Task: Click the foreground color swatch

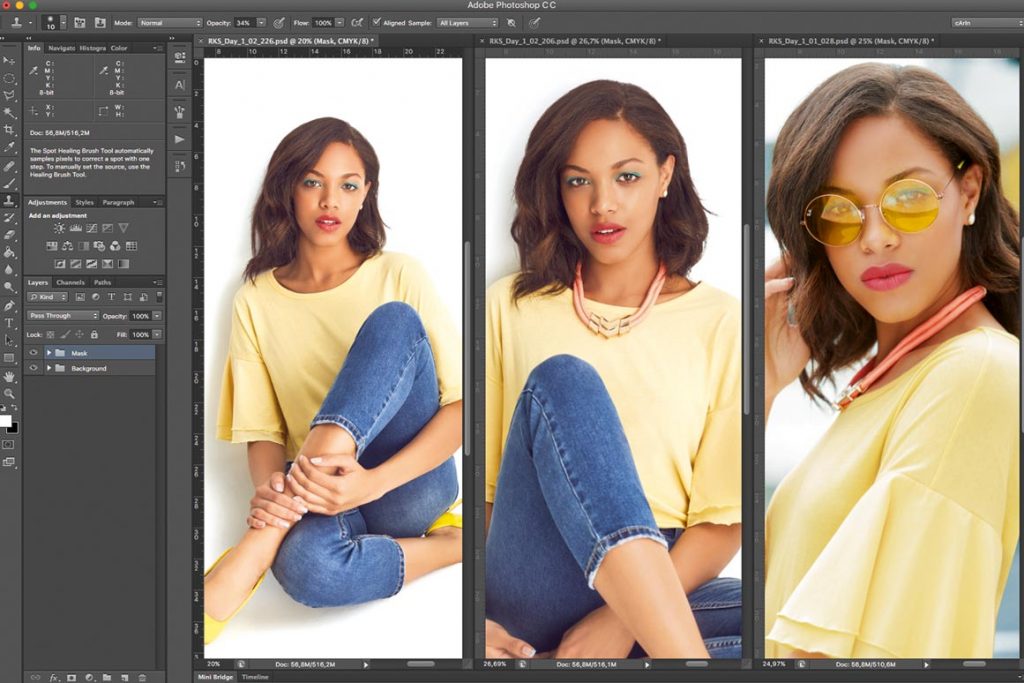Action: pyautogui.click(x=6, y=422)
